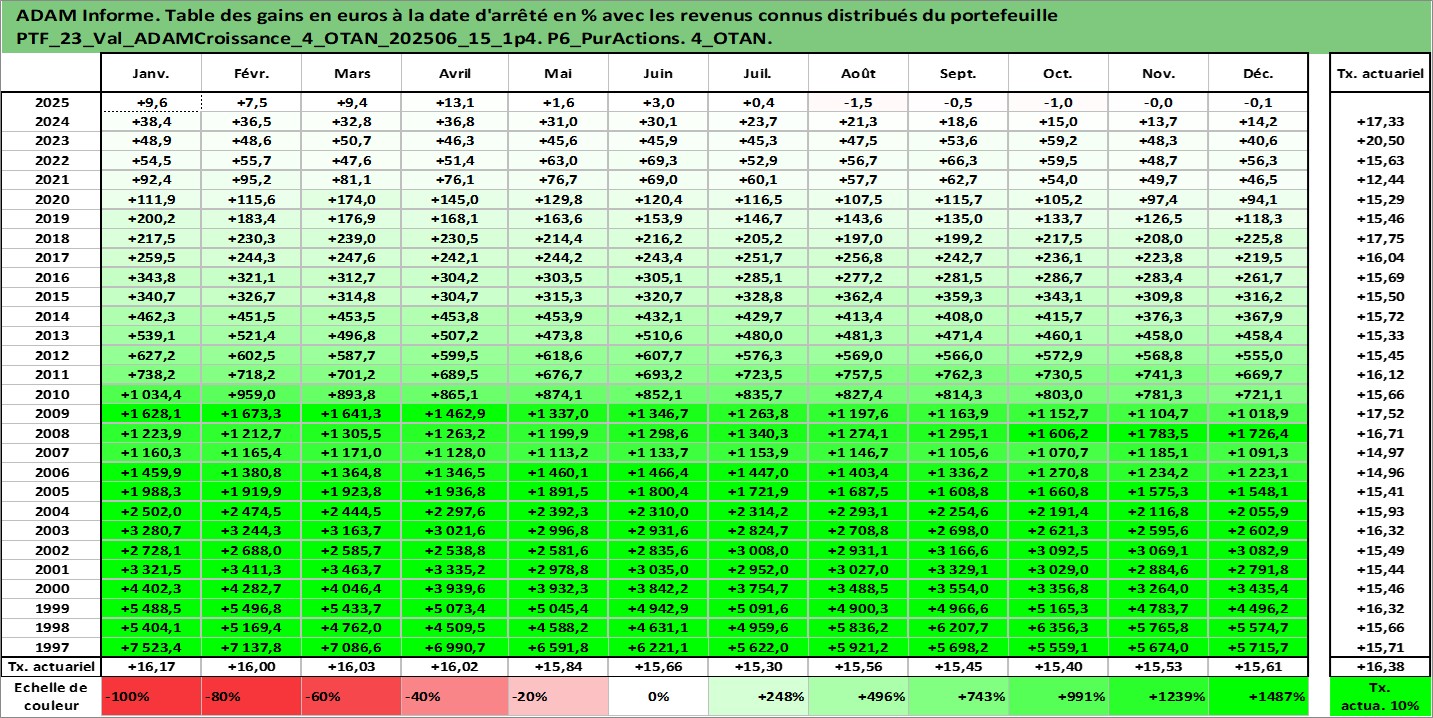Select the 'Juil.' column header
This screenshot has height=718, width=1433.
click(758, 74)
